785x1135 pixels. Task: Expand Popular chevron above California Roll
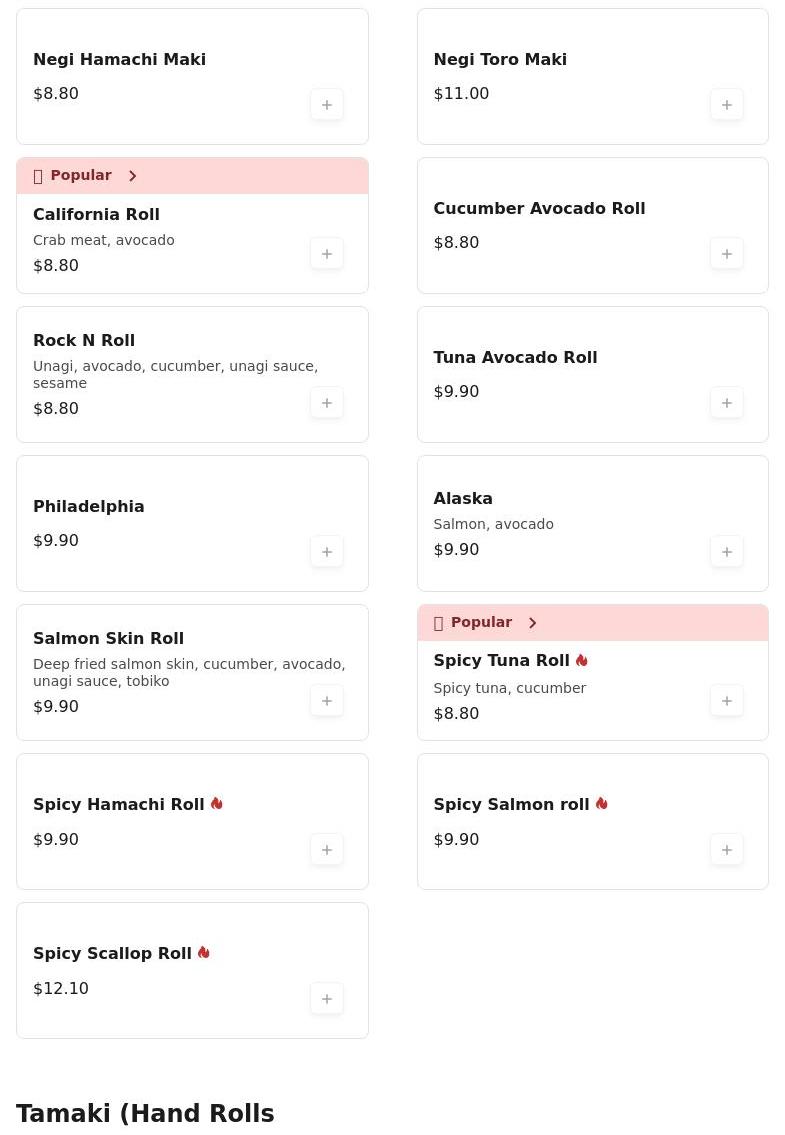point(133,176)
